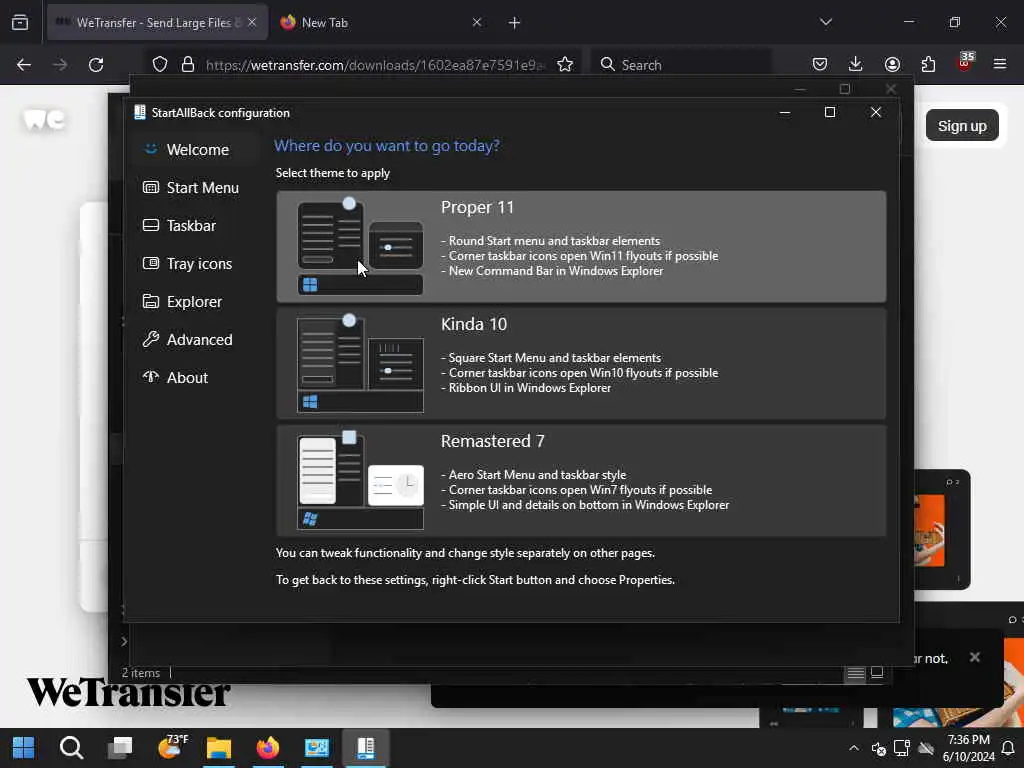This screenshot has height=768, width=1024.
Task: Click the Start Menu sidebar icon
Action: 151,187
